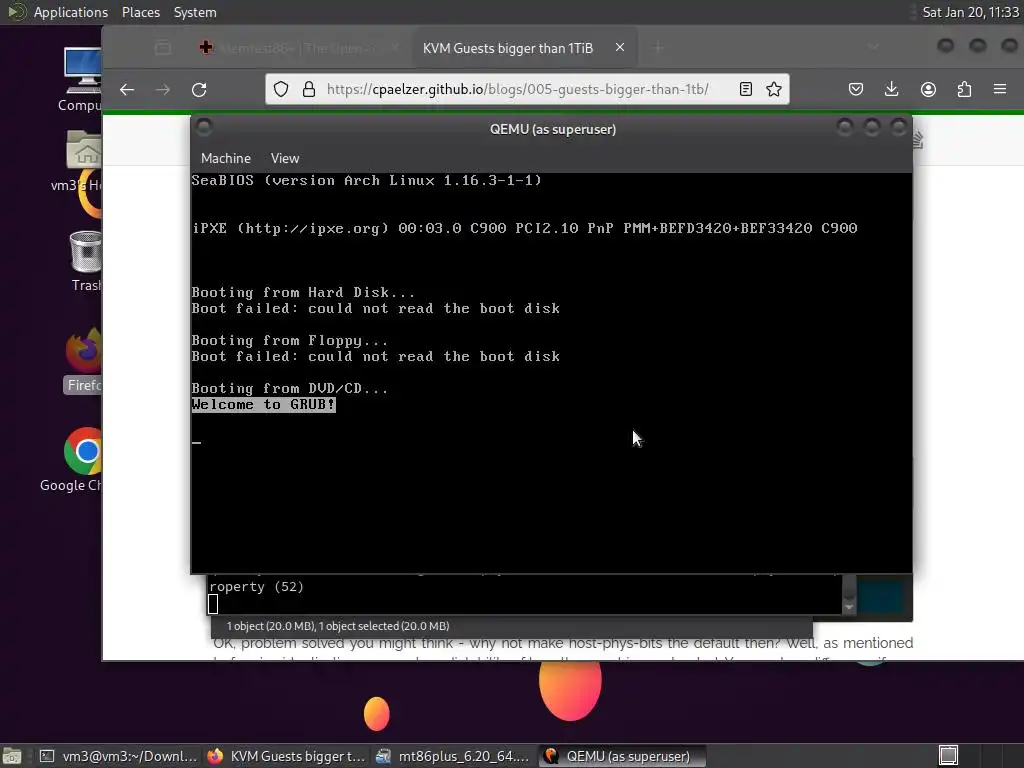The height and width of the screenshot is (768, 1024).
Task: Open Trash desktop icon
Action: (86, 261)
